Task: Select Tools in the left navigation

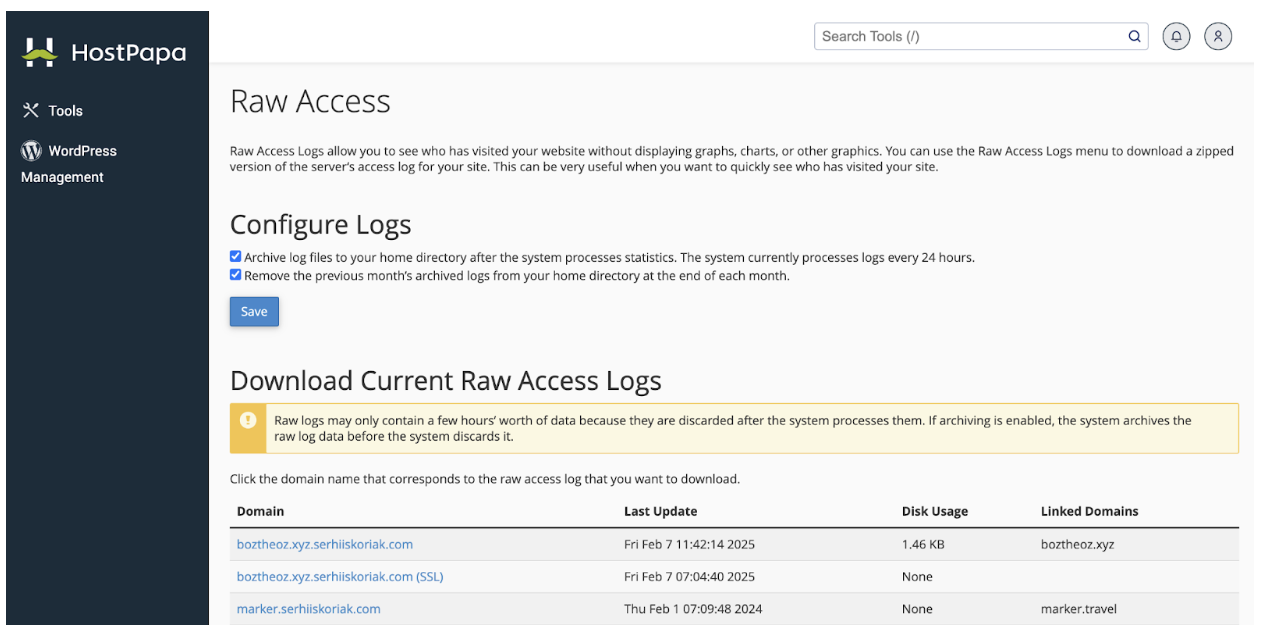Action: pyautogui.click(x=67, y=110)
